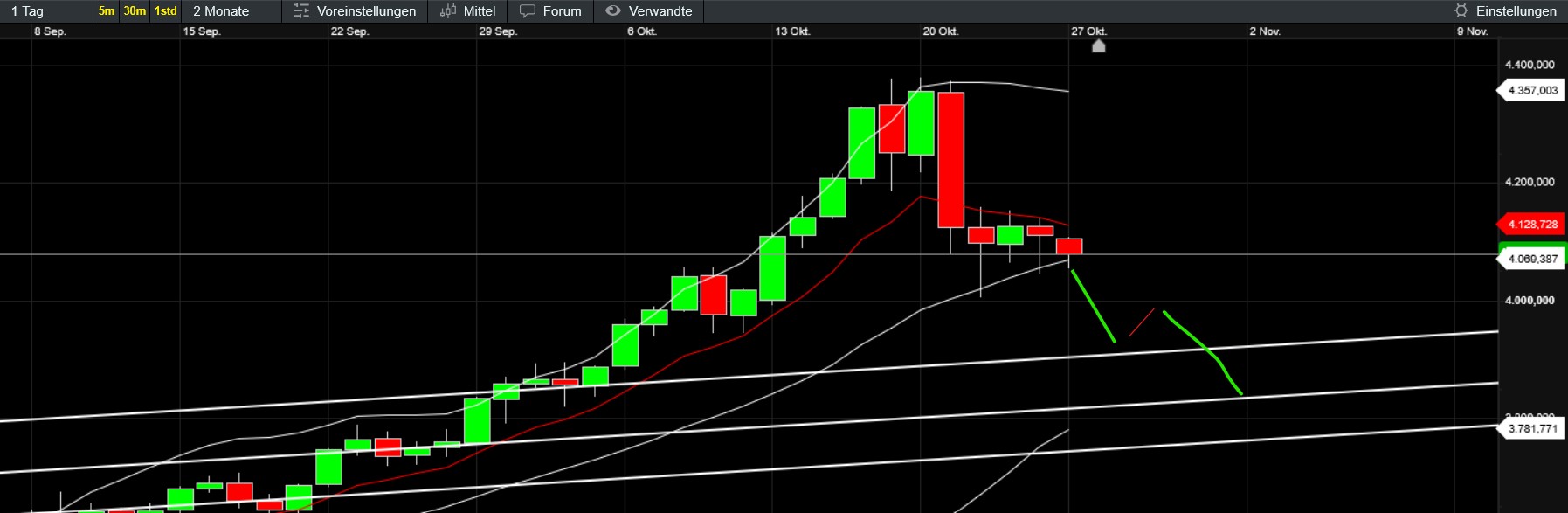This screenshot has width=1568, height=513.
Task: Click the home marker on the date axis
Action: pyautogui.click(x=1099, y=45)
